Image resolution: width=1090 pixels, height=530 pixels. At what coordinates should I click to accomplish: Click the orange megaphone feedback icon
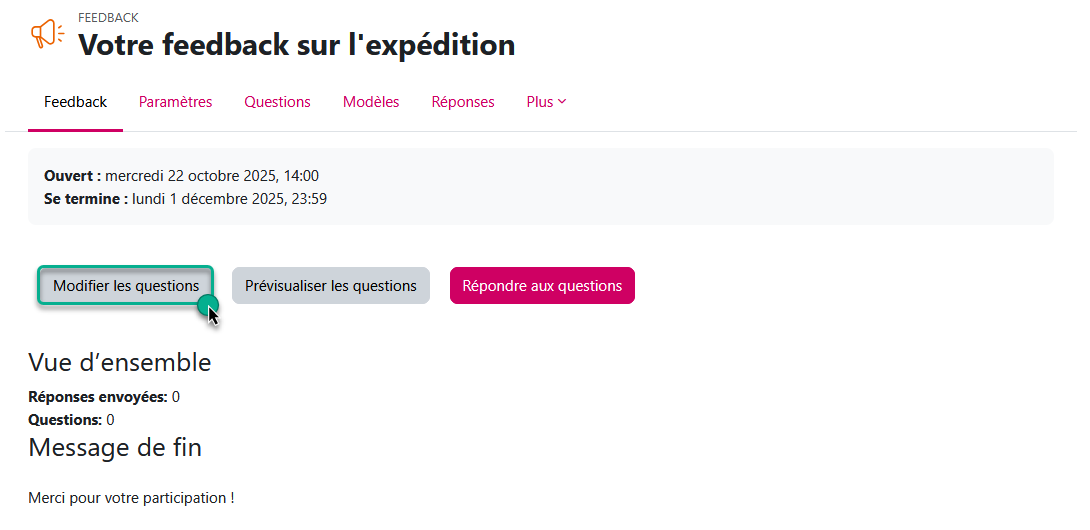pos(47,35)
